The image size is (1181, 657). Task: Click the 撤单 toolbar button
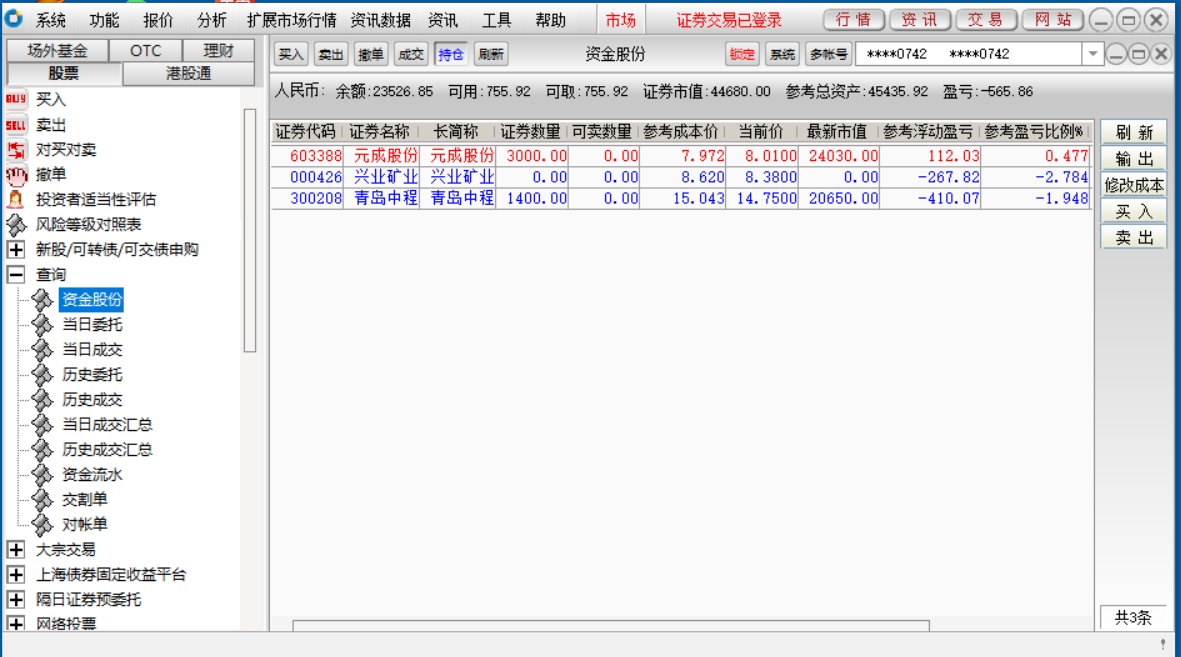click(x=371, y=54)
